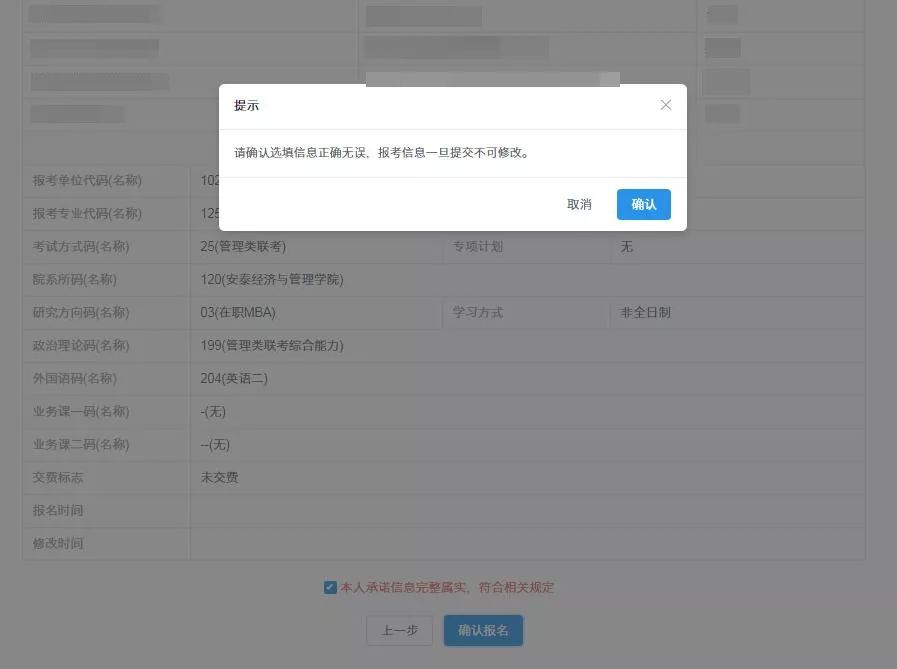Click the 非全日制 study mode value
The width and height of the screenshot is (897, 669).
[645, 313]
